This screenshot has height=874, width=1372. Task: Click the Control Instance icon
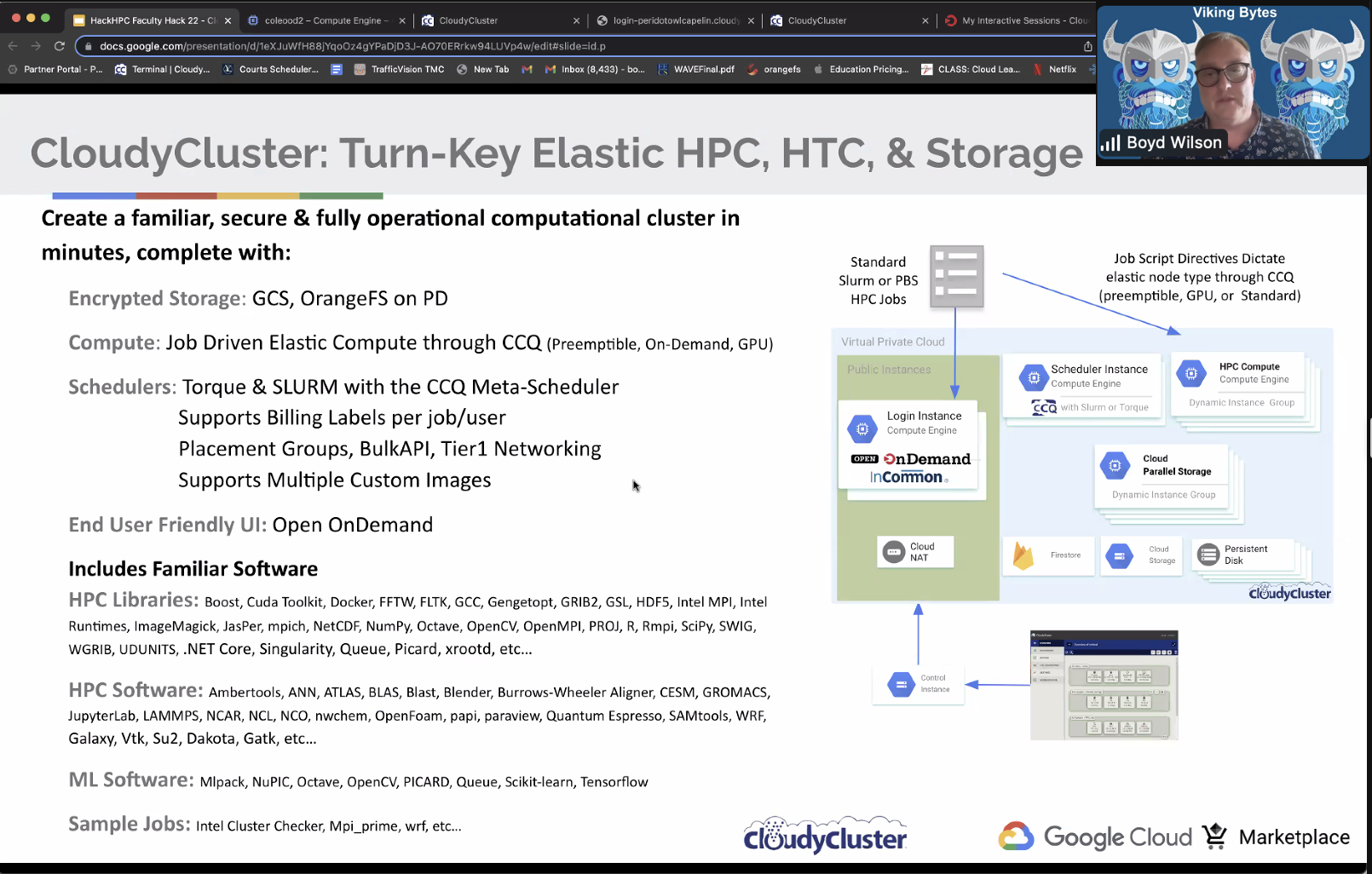(901, 684)
